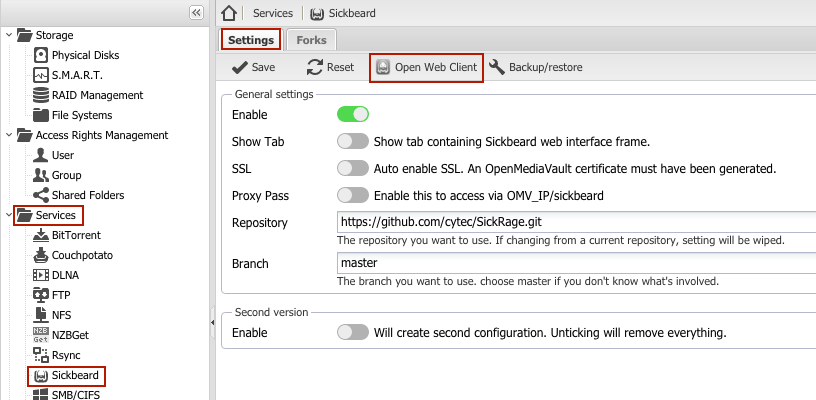Collapse the navigation panel with double-chevron button
The height and width of the screenshot is (400, 816).
[x=196, y=13]
